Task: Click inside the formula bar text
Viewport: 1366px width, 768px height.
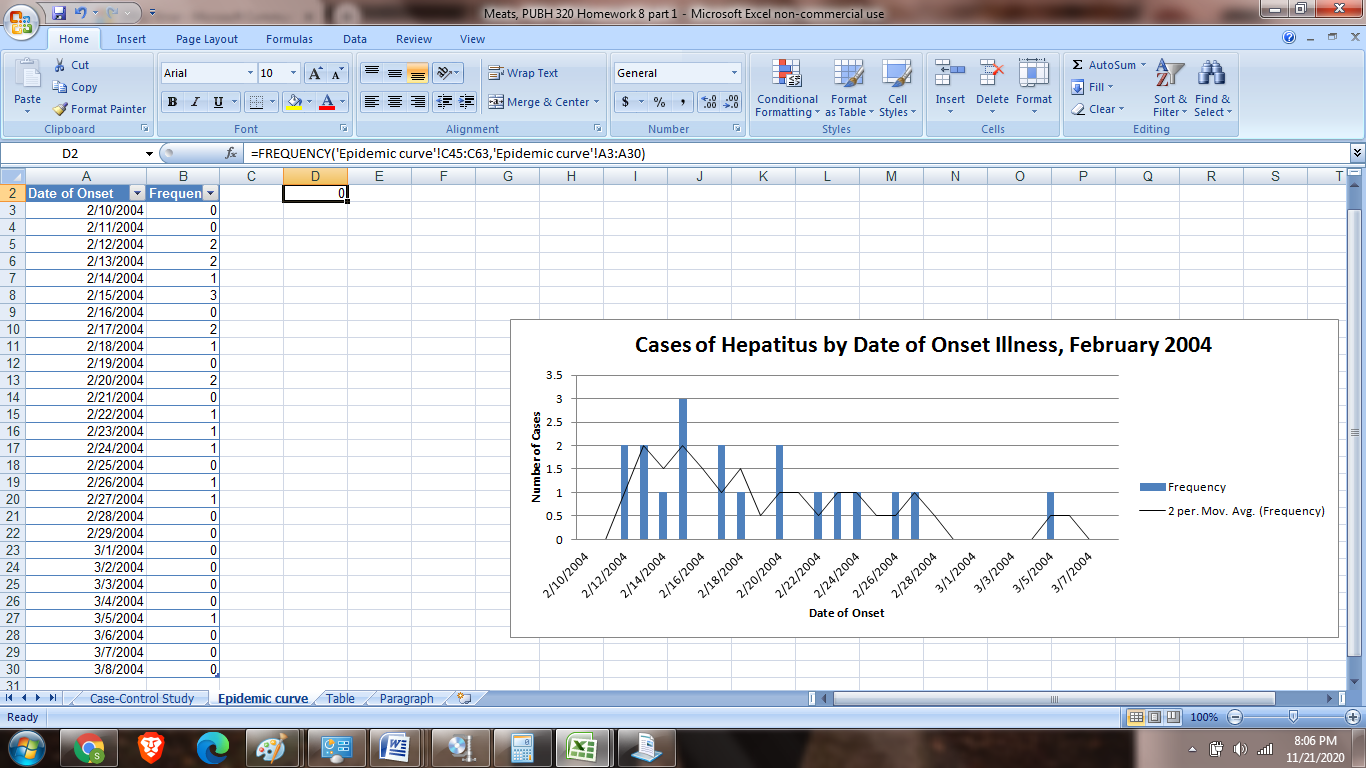Action: tap(448, 154)
